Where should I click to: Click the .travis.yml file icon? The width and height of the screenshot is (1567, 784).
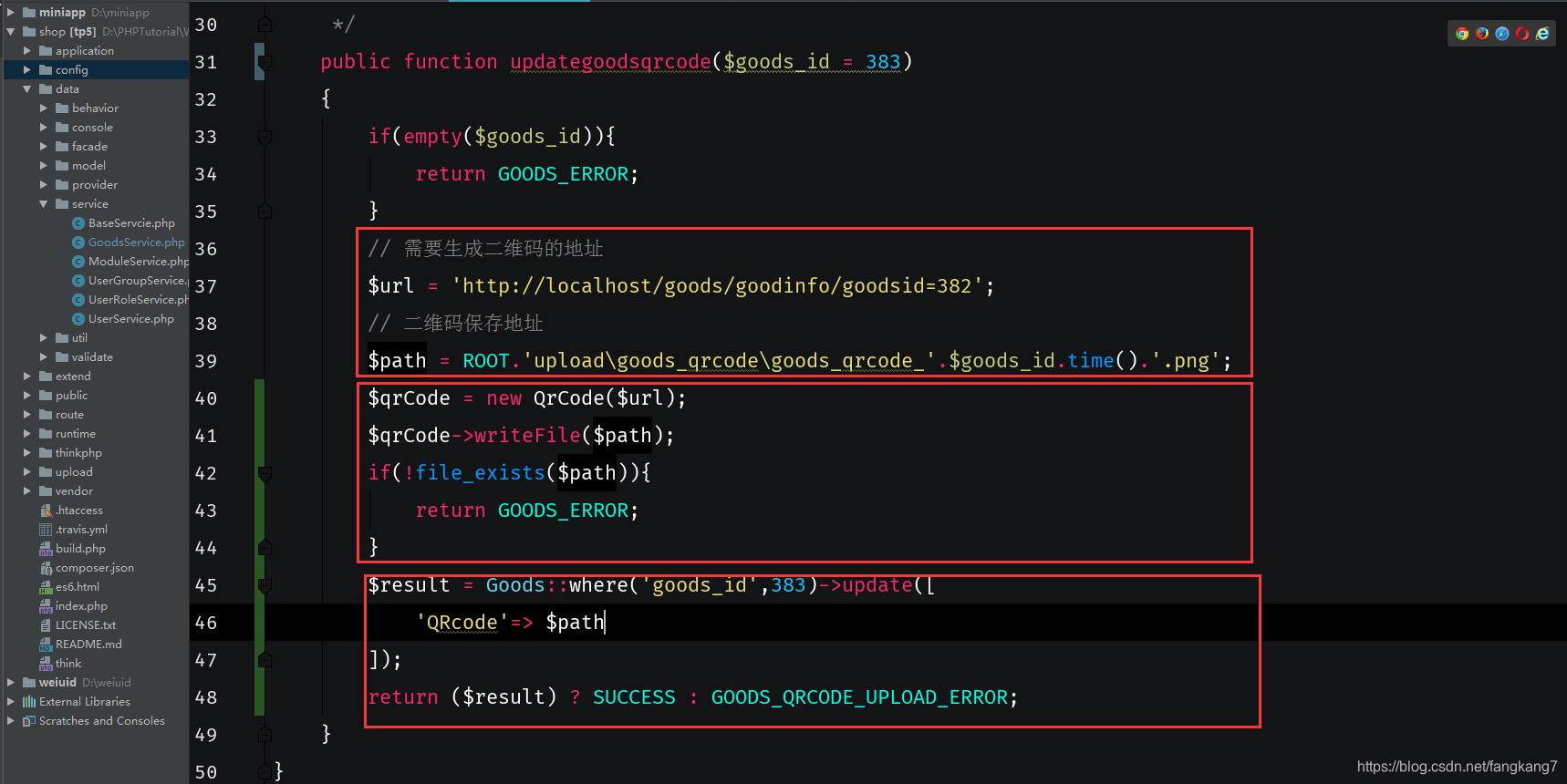(46, 530)
